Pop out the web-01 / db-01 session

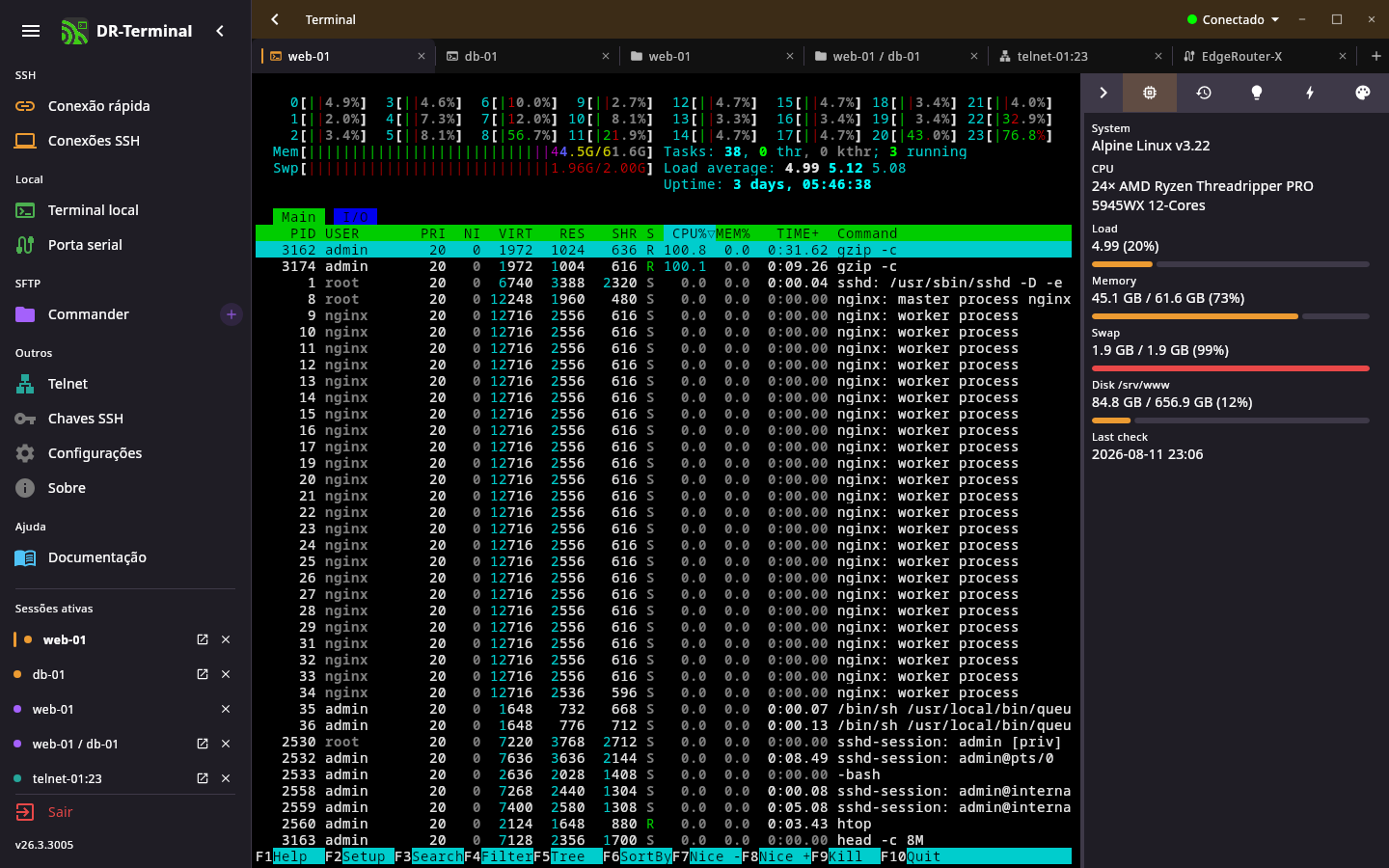click(x=203, y=744)
